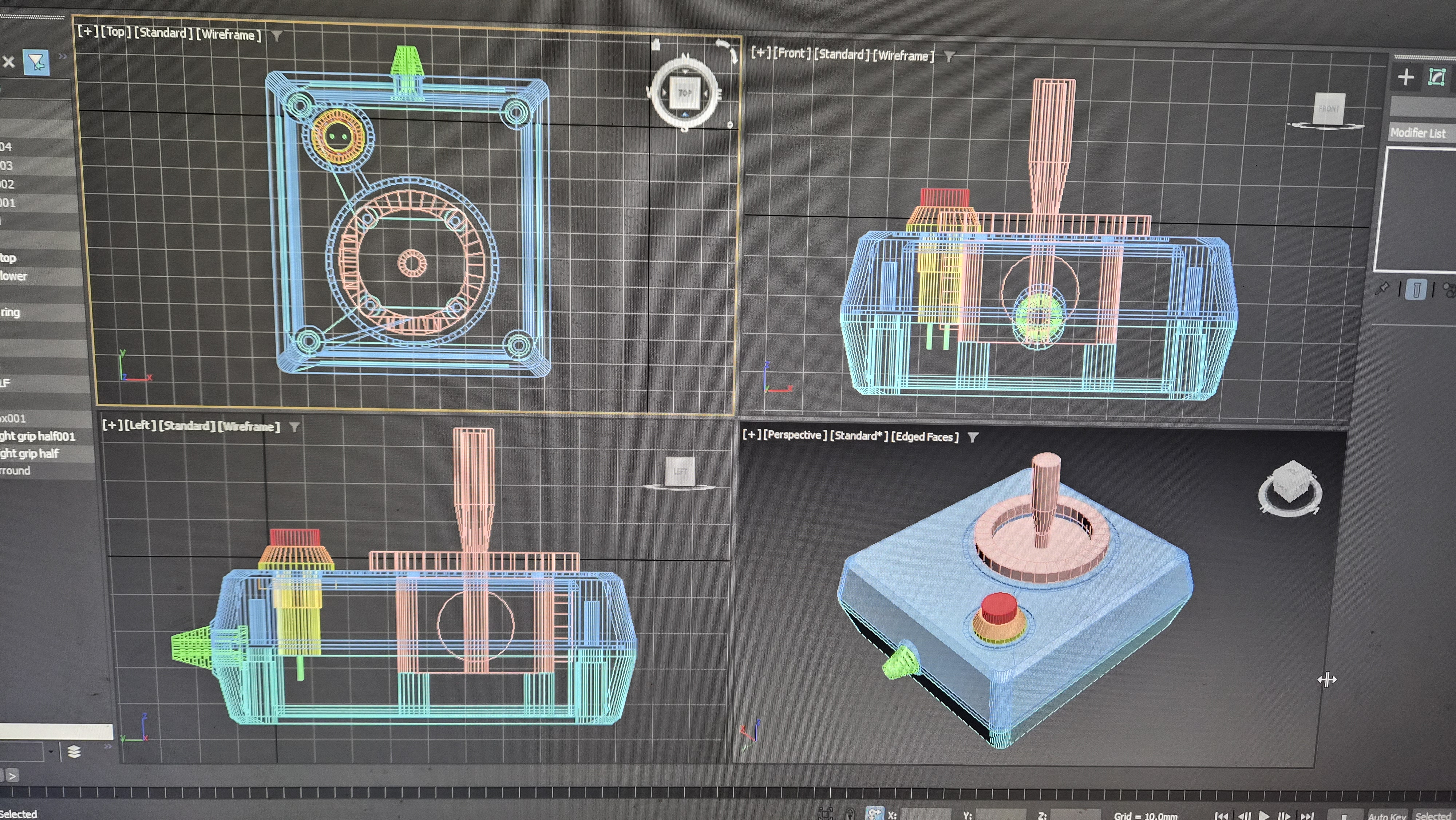Open the Modifier List dropdown
This screenshot has width=1456, height=820.
coord(1421,133)
